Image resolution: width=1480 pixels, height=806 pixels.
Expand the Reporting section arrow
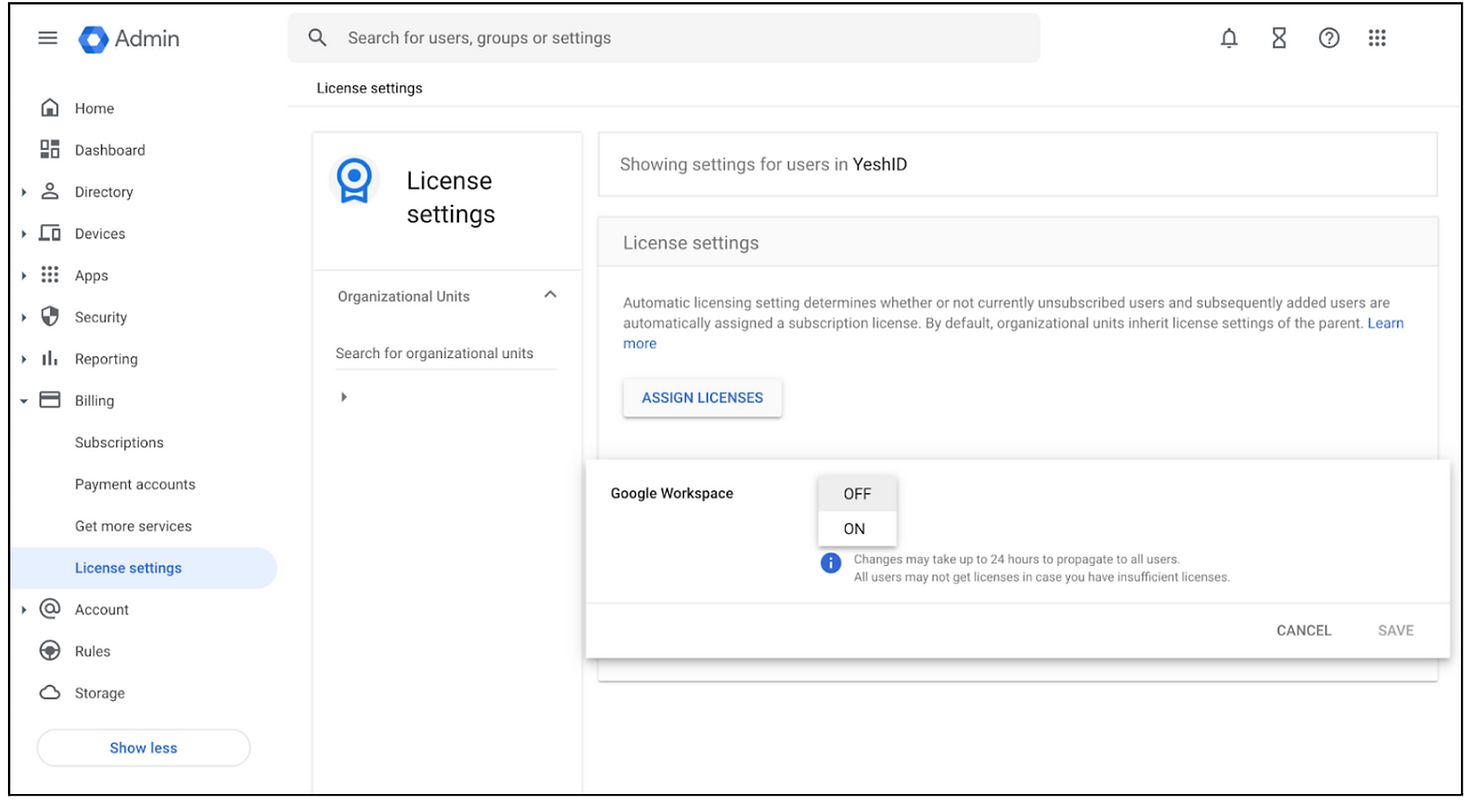coord(24,359)
